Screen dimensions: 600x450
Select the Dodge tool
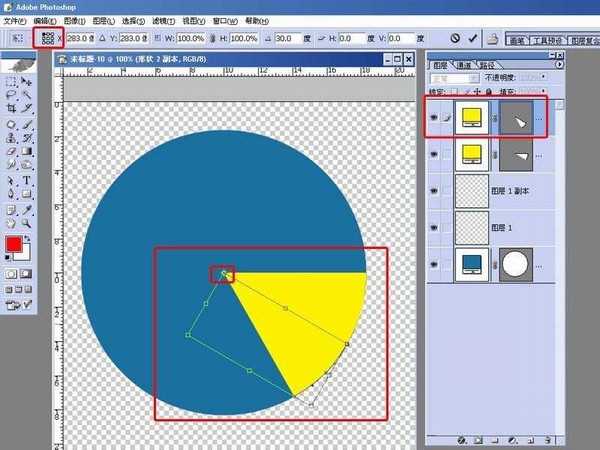point(26,165)
